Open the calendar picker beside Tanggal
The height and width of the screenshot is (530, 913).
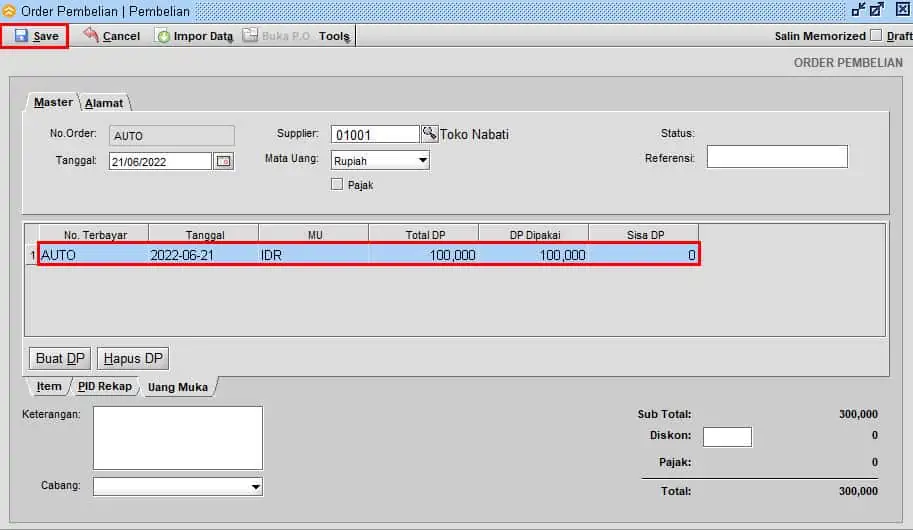coord(224,161)
